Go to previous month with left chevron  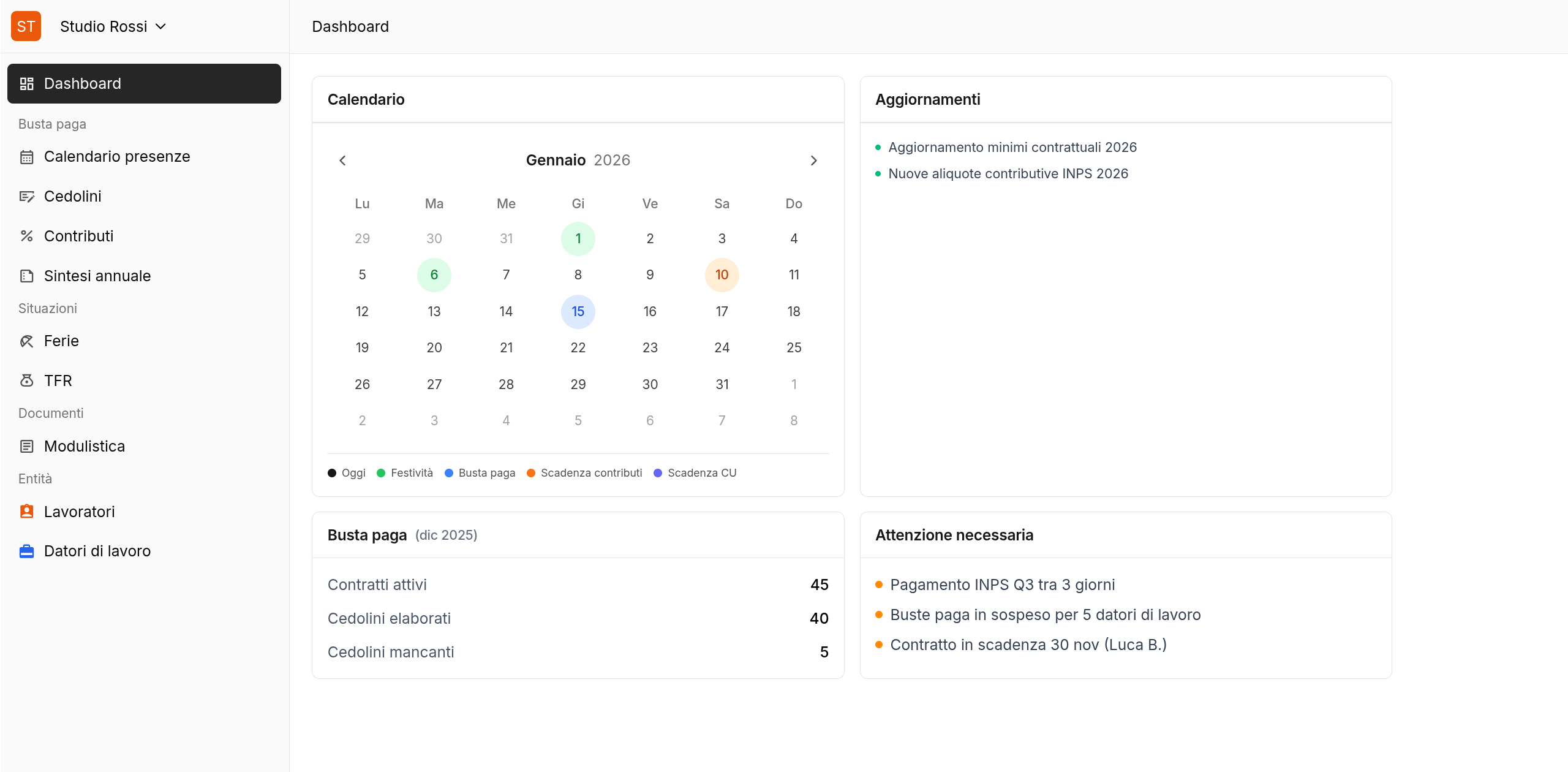(x=342, y=161)
